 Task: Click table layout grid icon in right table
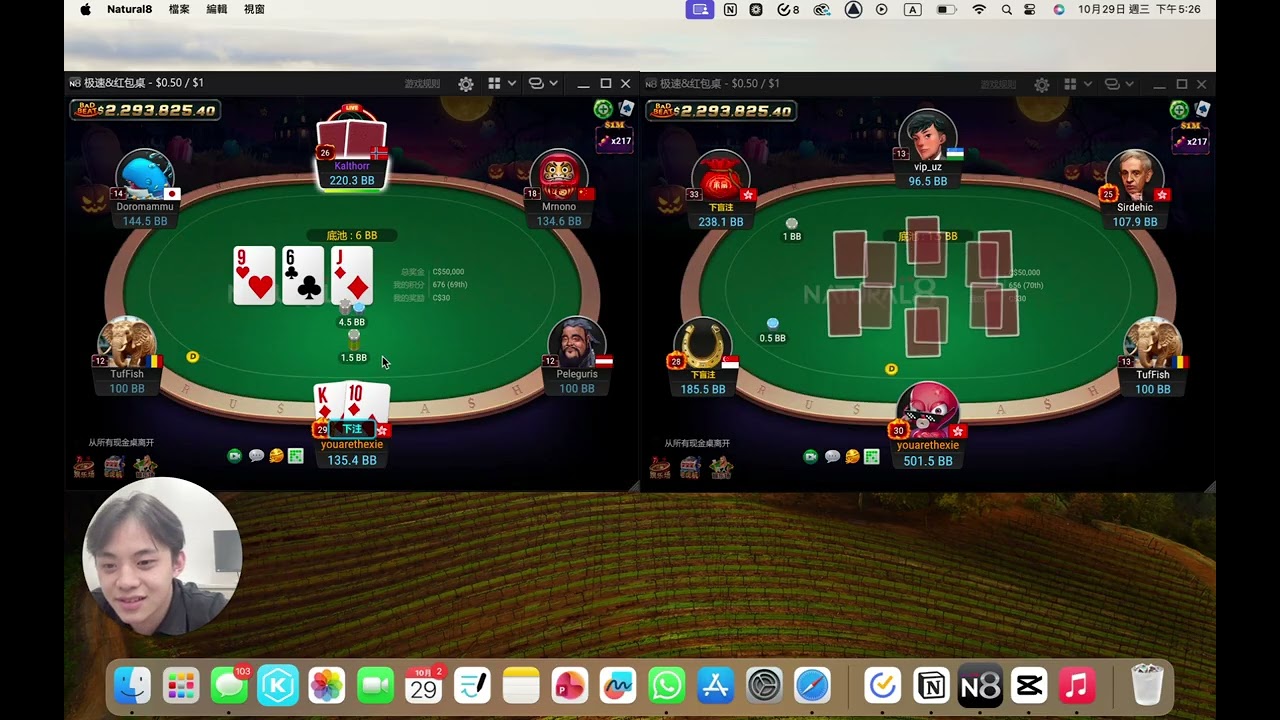click(x=1070, y=85)
